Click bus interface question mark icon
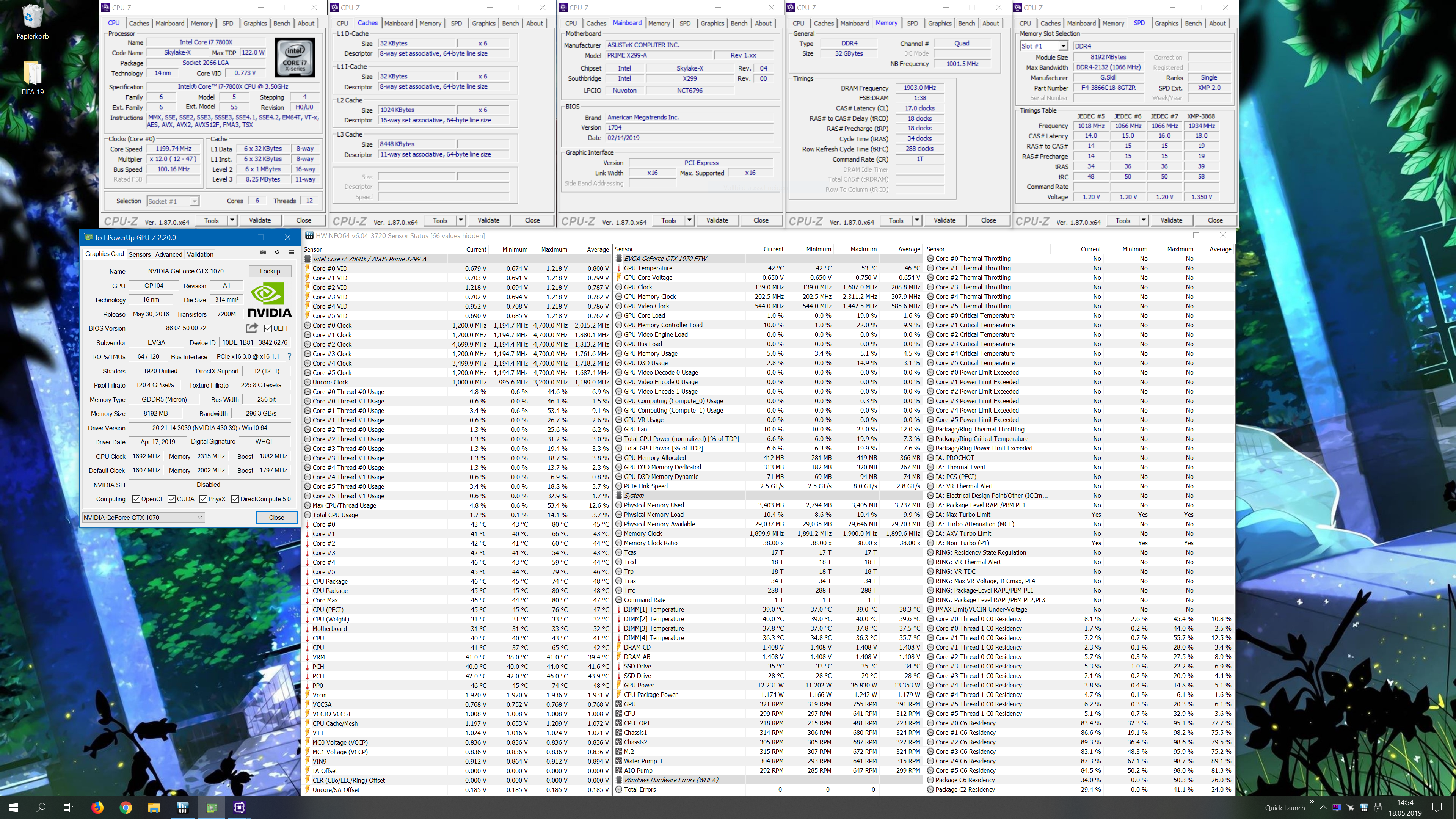 click(289, 357)
